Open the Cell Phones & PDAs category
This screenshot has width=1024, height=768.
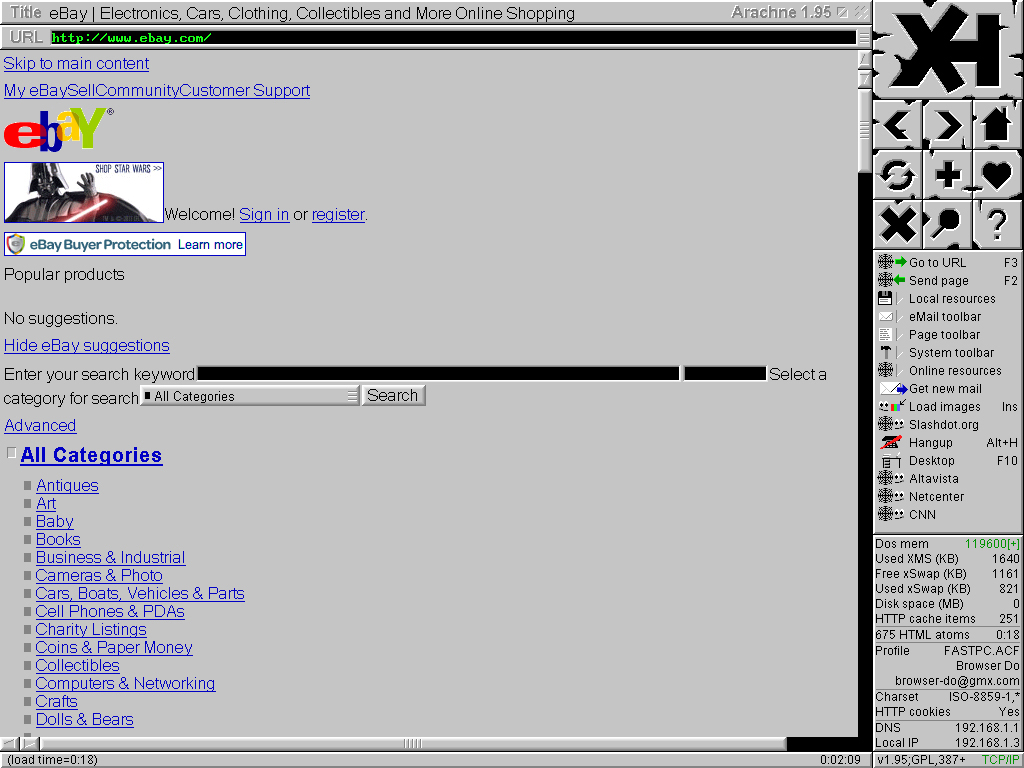point(110,612)
